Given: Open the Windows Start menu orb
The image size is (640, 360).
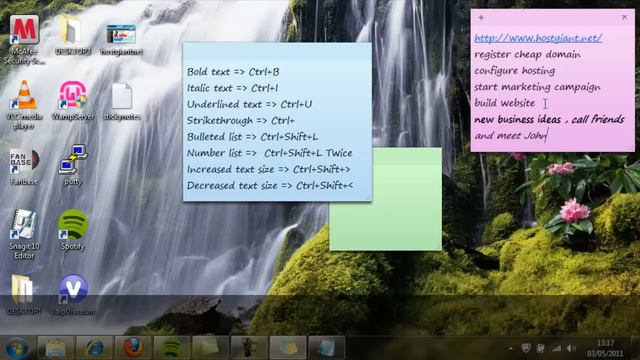Looking at the screenshot, I should coord(16,348).
